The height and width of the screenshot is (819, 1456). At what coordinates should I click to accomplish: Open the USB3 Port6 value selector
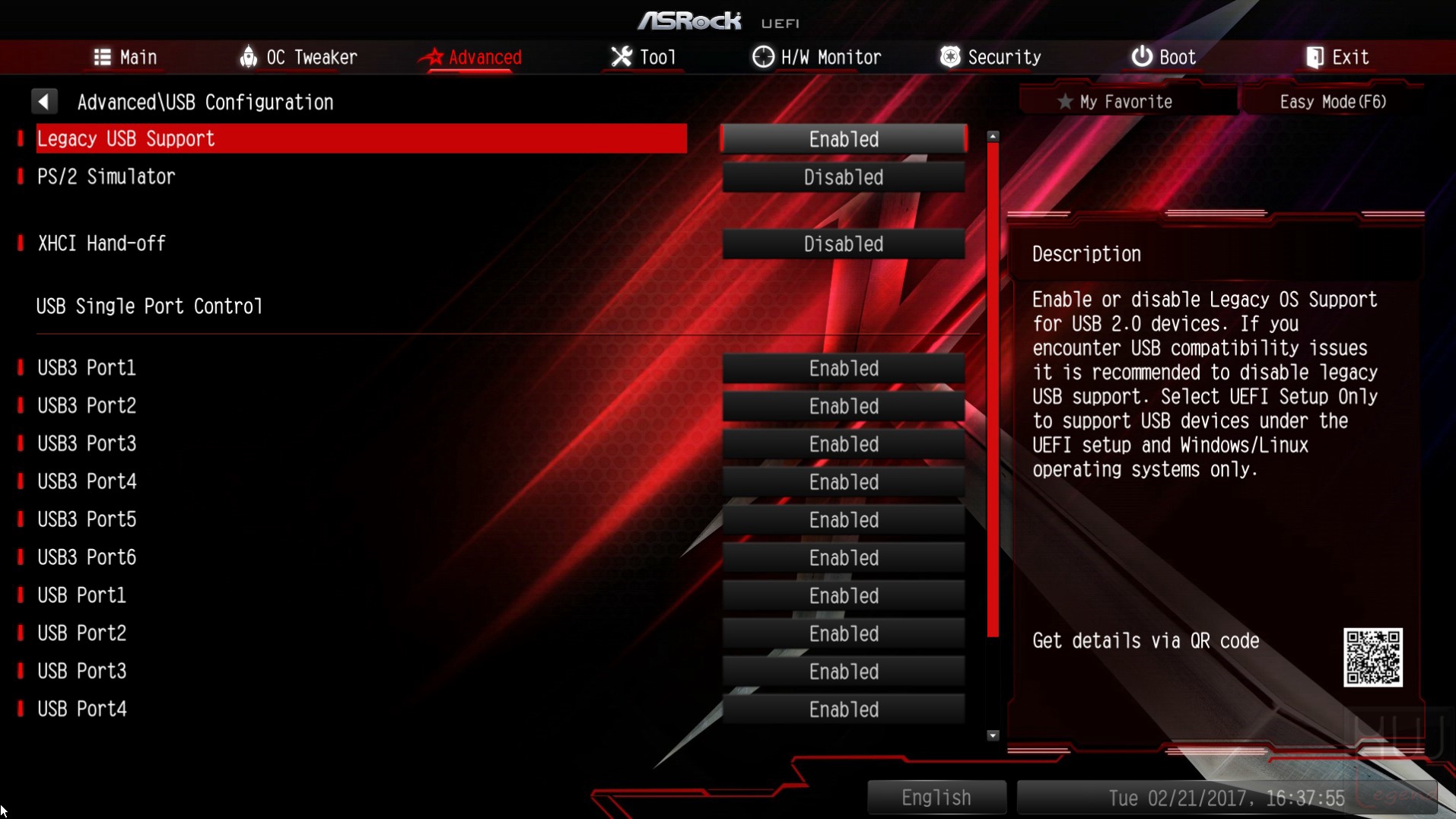point(844,558)
